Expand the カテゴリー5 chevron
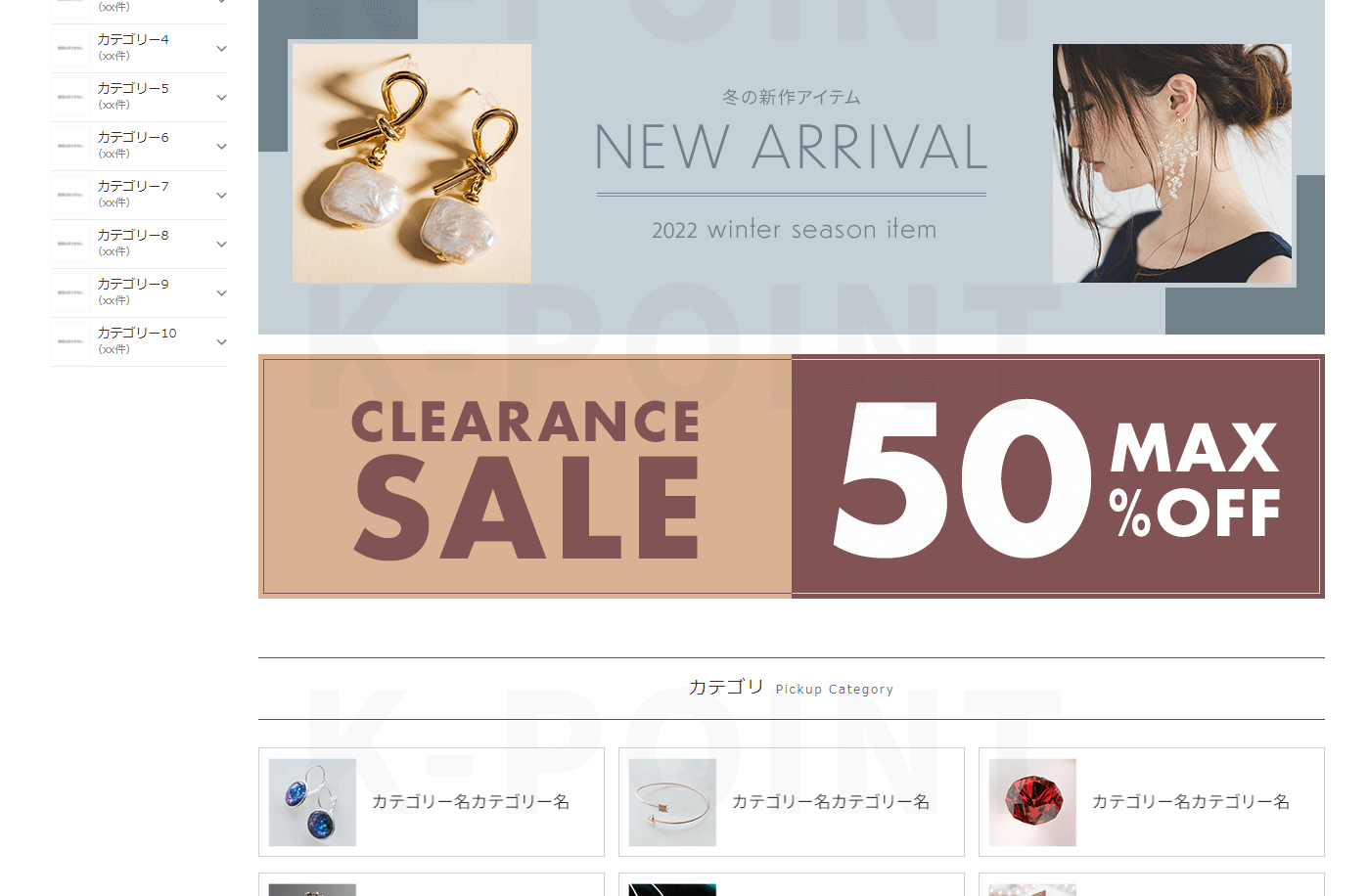 point(221,97)
